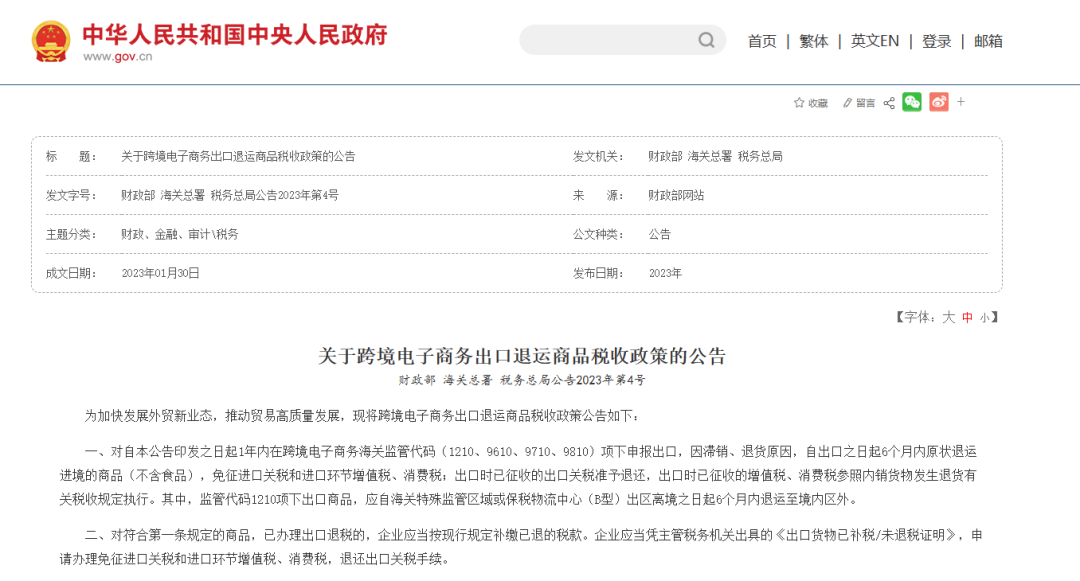Switch to 繁体 traditional Chinese

pos(813,41)
